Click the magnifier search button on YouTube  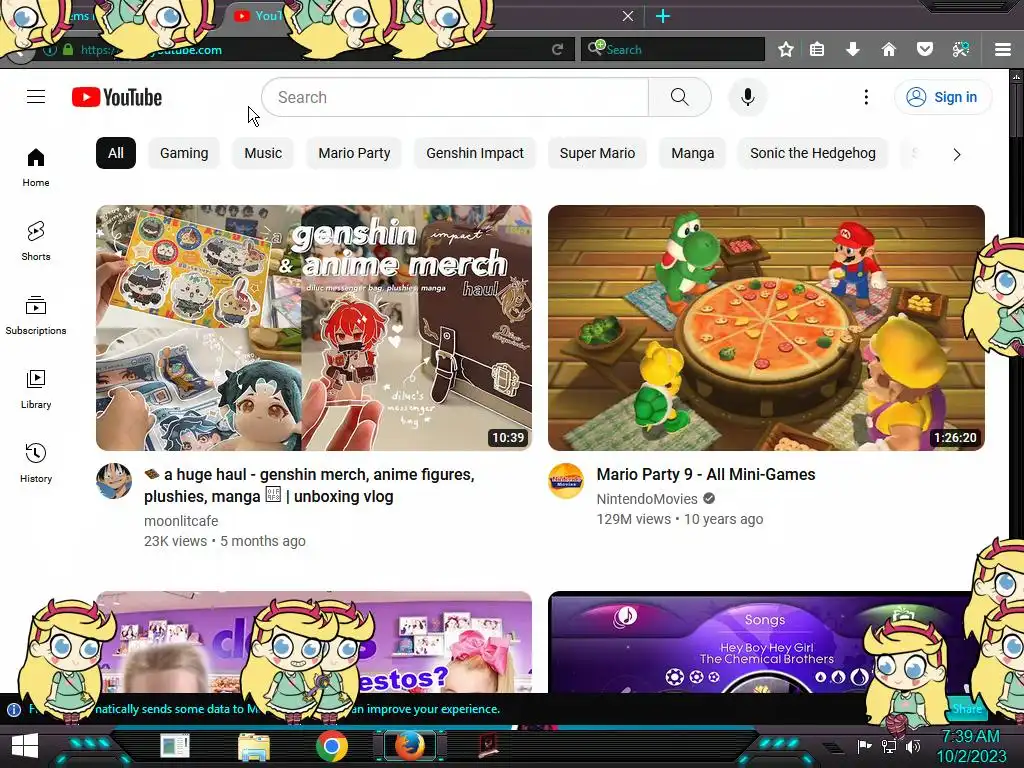tap(679, 97)
